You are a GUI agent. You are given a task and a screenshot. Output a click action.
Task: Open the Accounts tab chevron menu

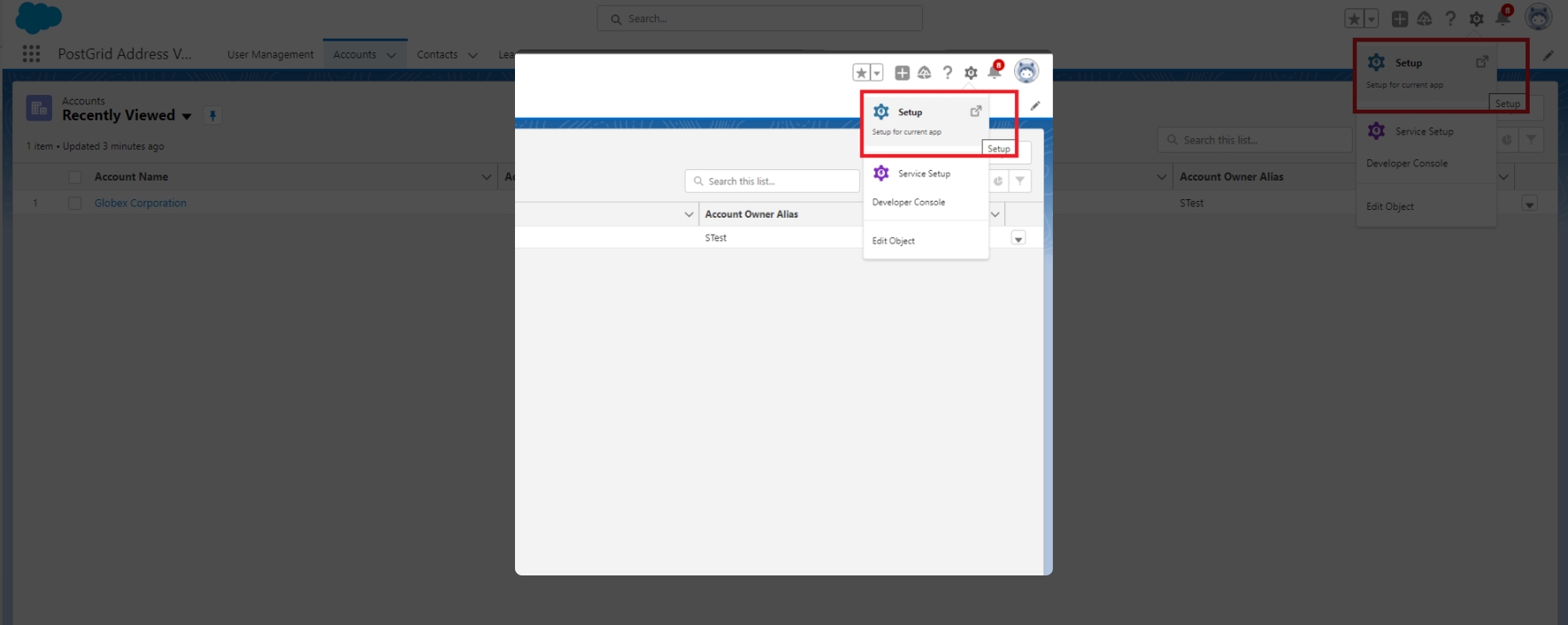point(391,55)
